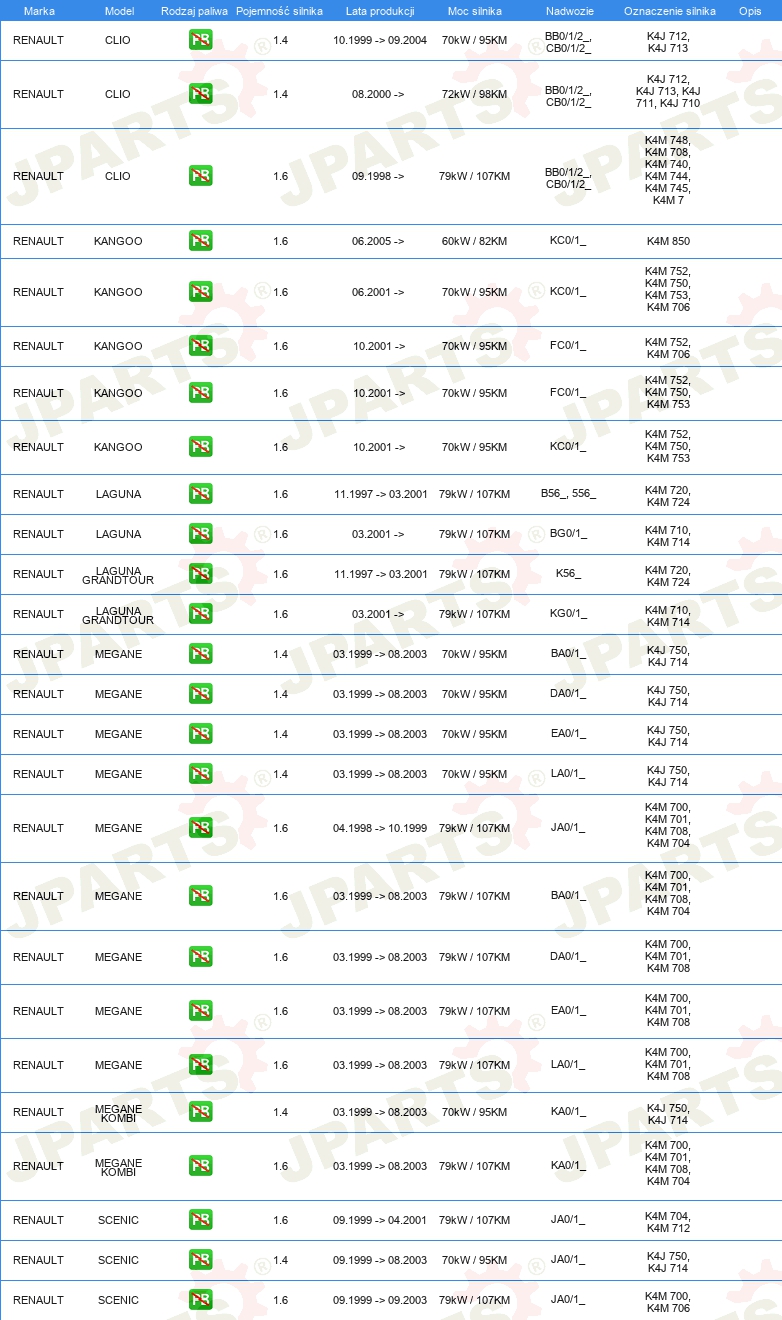Click fuel icon in Scenic 09.1999 -> 09.2003 row
782x1320 pixels.
[200, 1300]
